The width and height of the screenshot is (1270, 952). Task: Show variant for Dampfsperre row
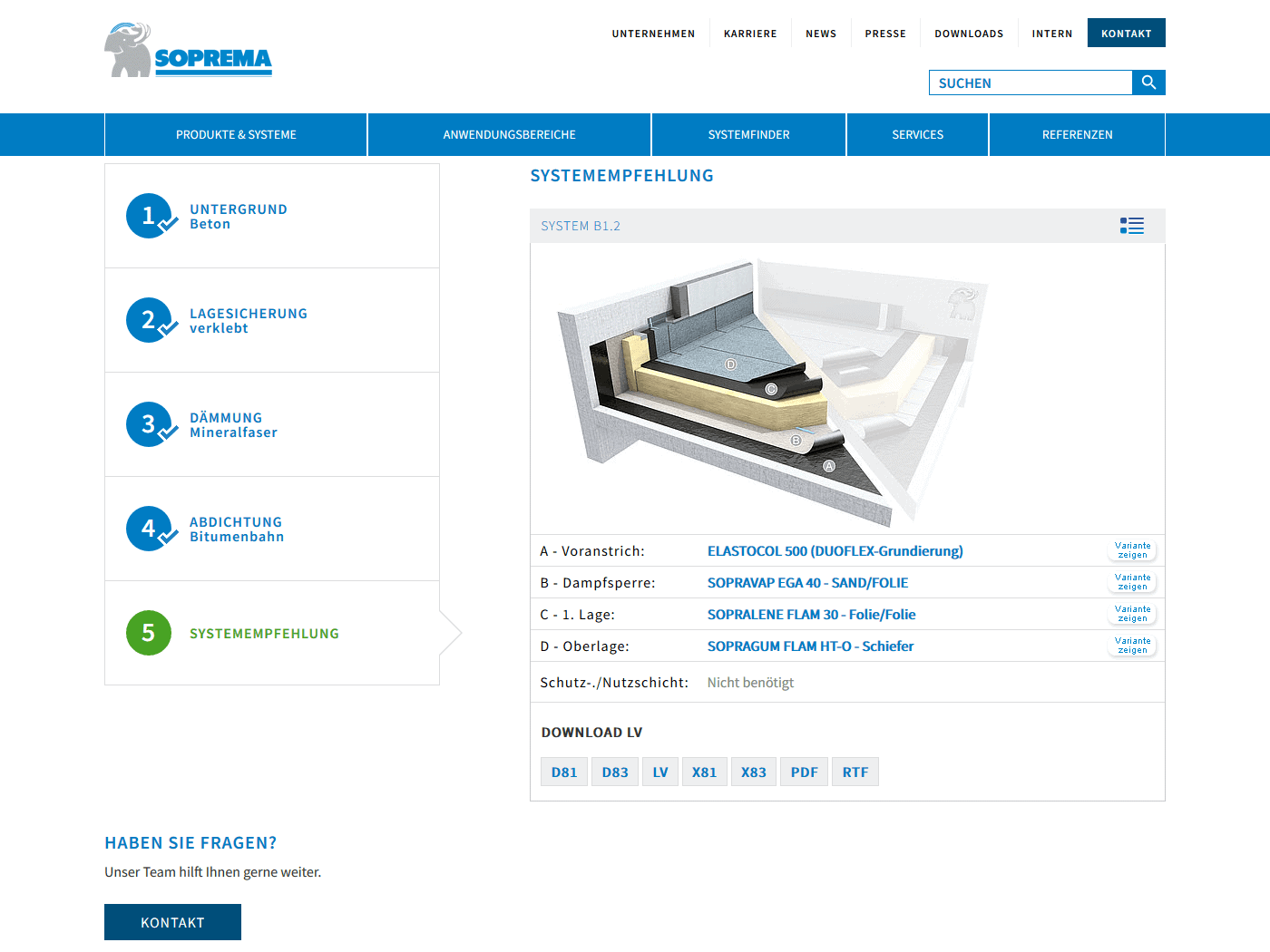(x=1132, y=582)
